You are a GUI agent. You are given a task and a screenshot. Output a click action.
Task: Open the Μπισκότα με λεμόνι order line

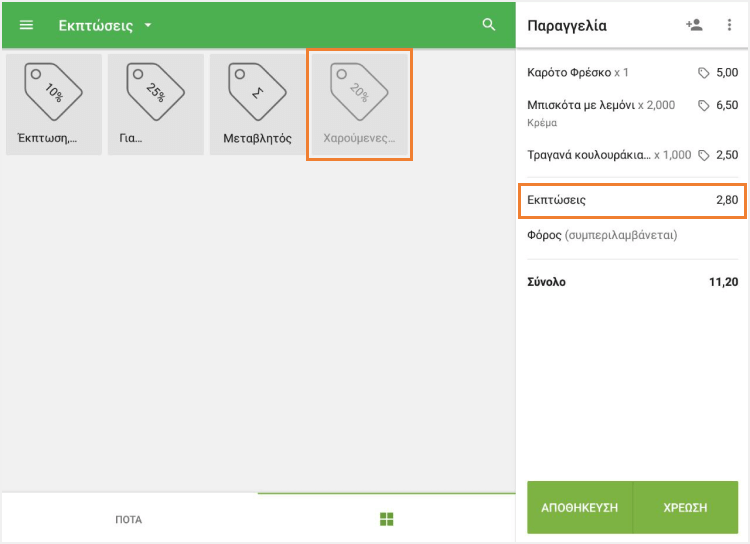pyautogui.click(x=600, y=105)
